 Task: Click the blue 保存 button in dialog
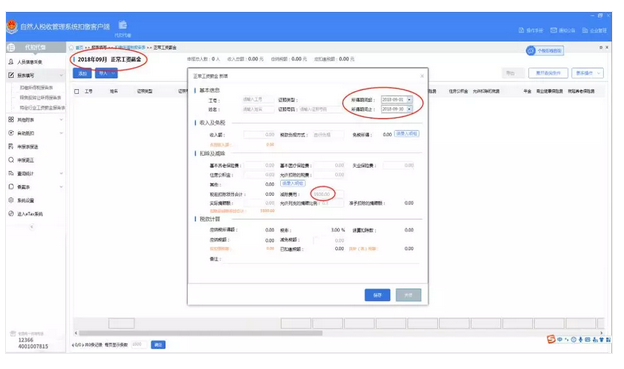[377, 295]
